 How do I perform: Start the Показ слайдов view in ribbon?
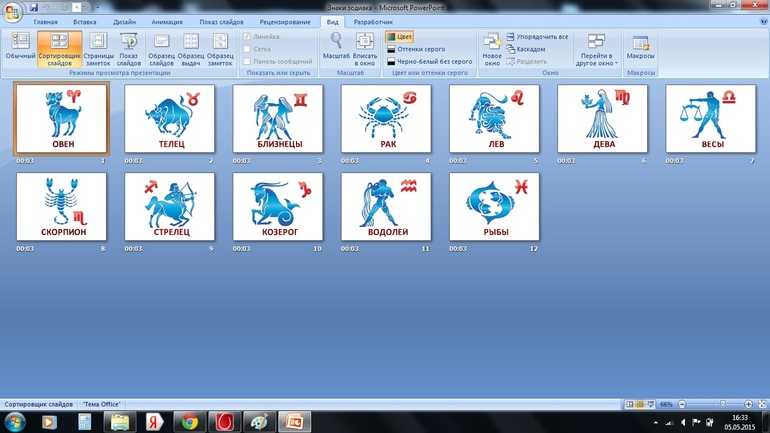click(x=129, y=47)
